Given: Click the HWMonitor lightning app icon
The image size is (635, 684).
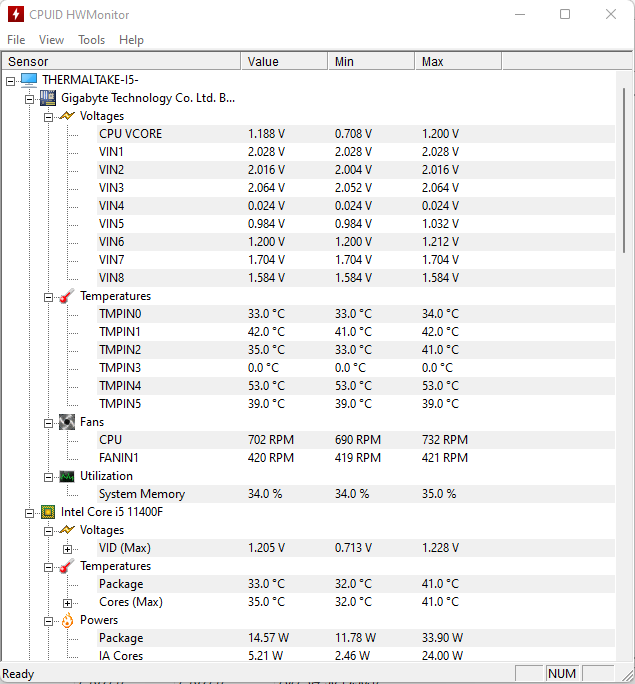Looking at the screenshot, I should click(16, 14).
